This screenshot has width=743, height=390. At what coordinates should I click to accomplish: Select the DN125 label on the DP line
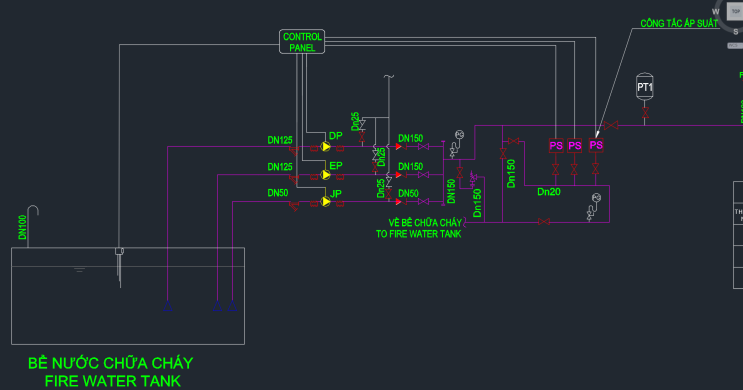(x=280, y=140)
